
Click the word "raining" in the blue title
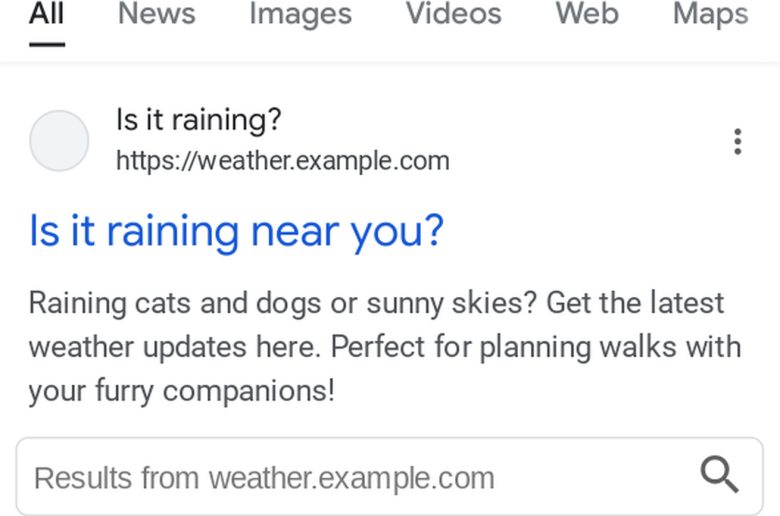tap(173, 231)
